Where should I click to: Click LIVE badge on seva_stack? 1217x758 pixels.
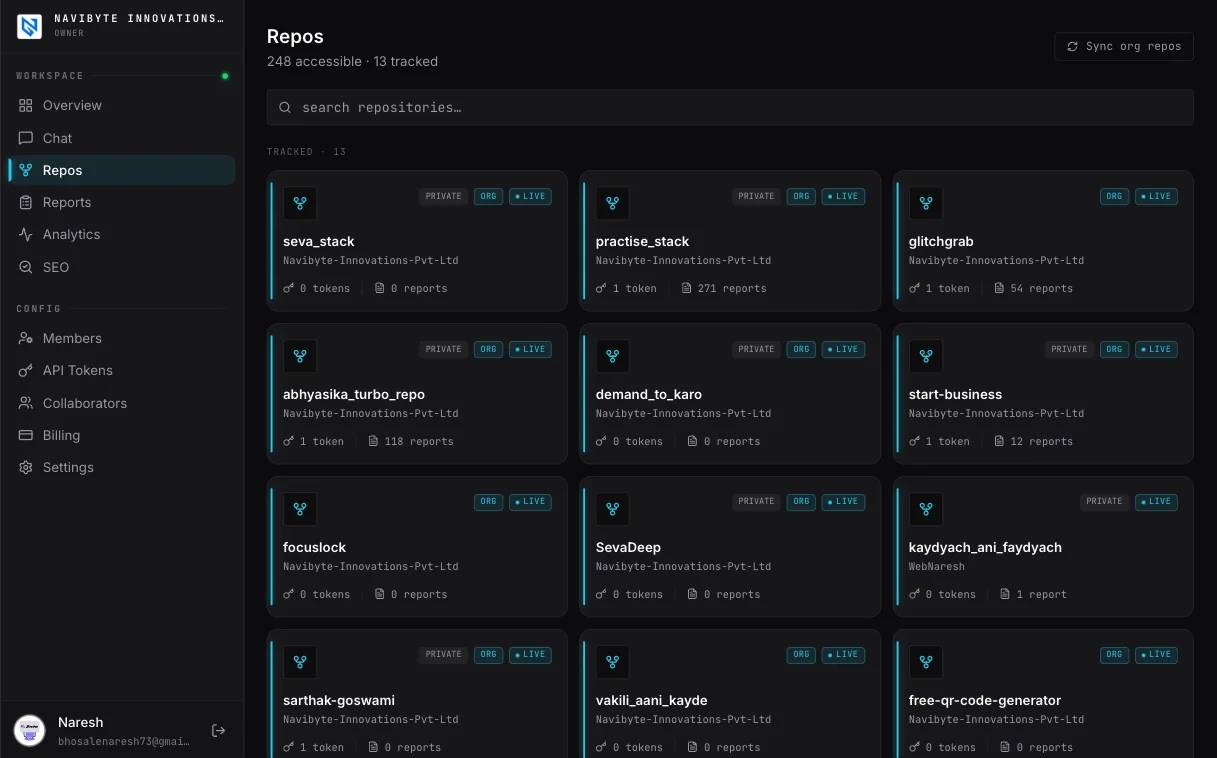[530, 196]
